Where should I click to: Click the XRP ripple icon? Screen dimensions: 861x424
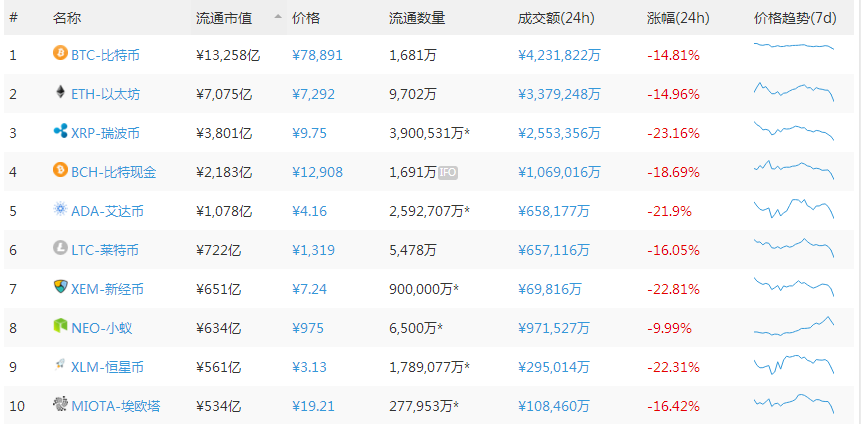60,131
